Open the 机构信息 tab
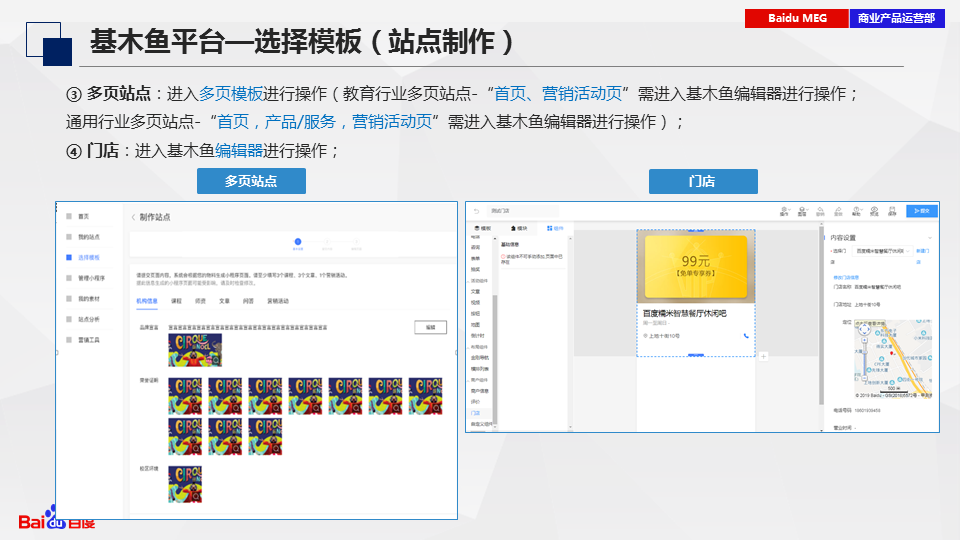 click(x=147, y=301)
